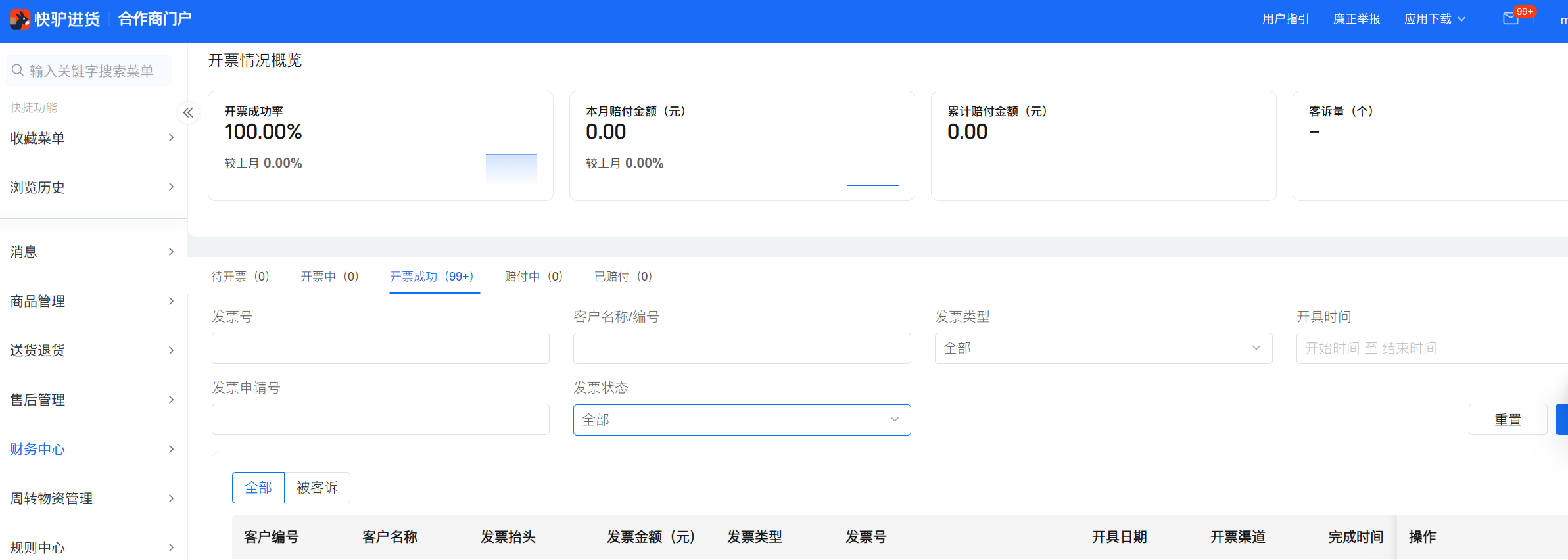
Task: Expand the 送货退货 menu section
Action: (x=92, y=350)
